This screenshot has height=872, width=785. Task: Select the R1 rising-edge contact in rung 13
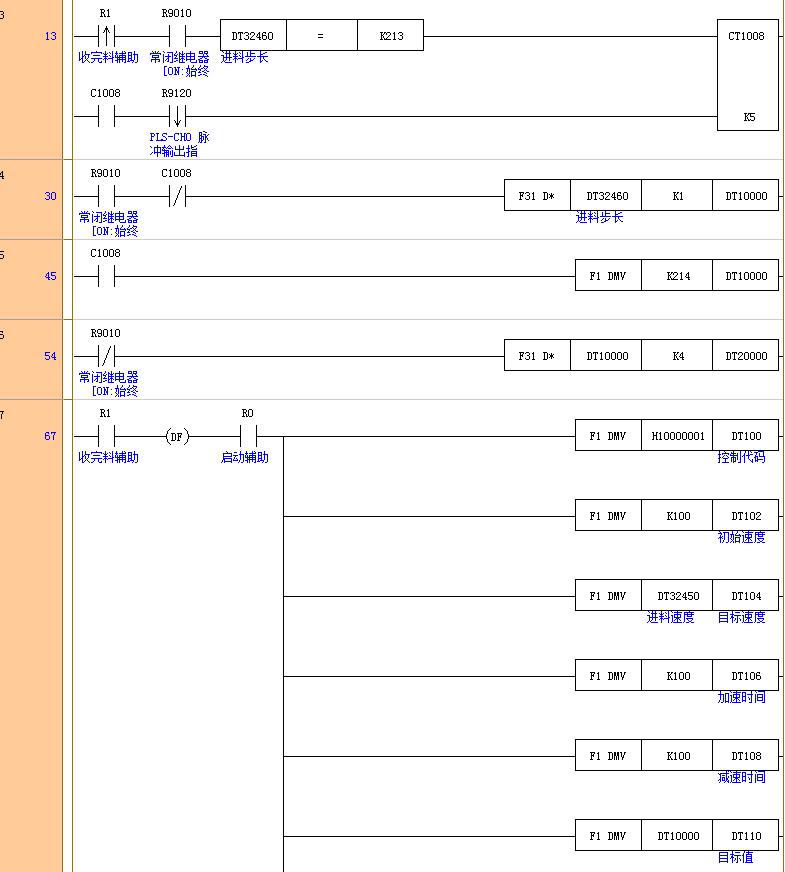pos(106,36)
